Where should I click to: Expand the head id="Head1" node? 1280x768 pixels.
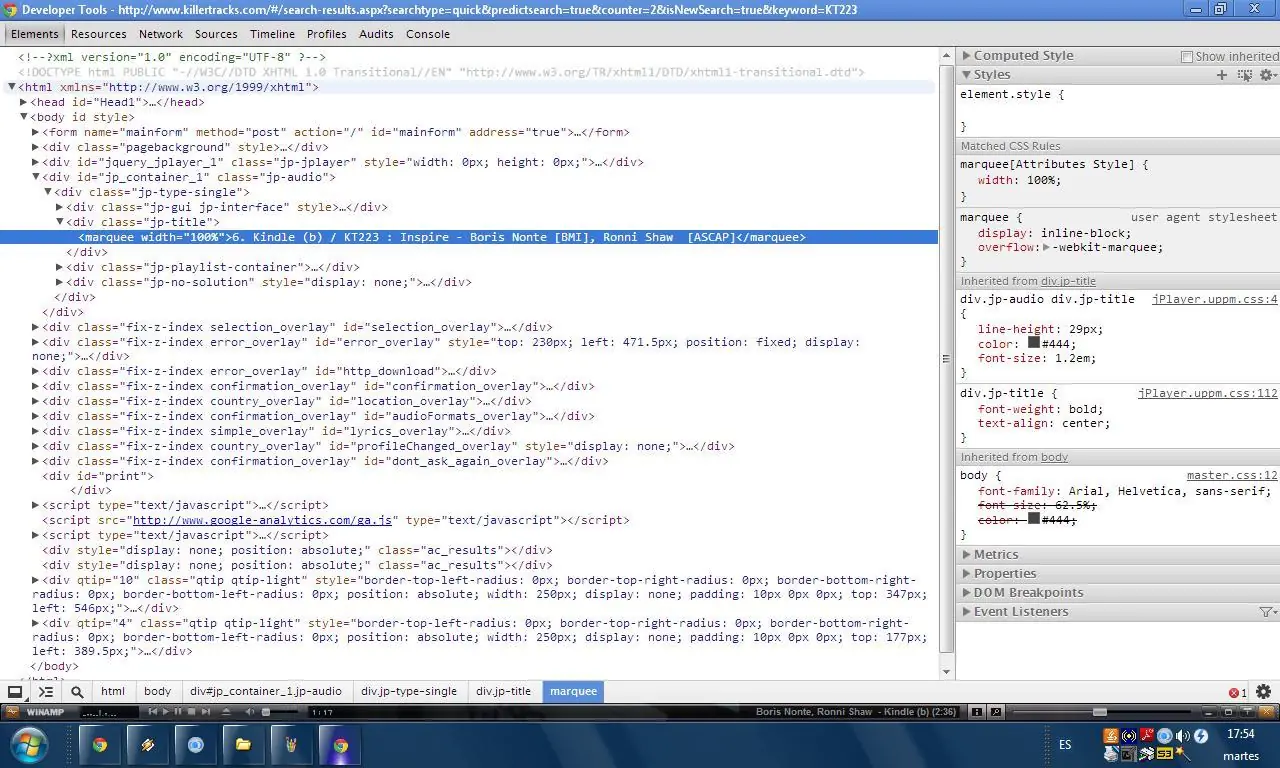point(24,102)
